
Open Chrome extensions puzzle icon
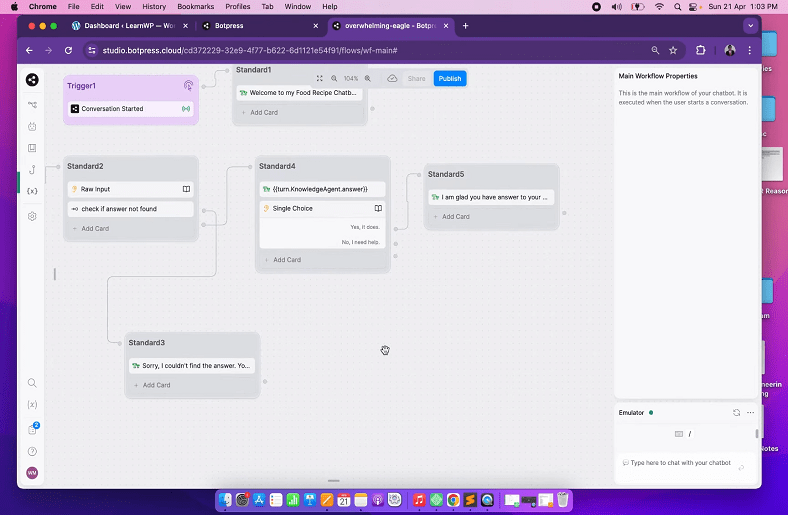coord(701,50)
